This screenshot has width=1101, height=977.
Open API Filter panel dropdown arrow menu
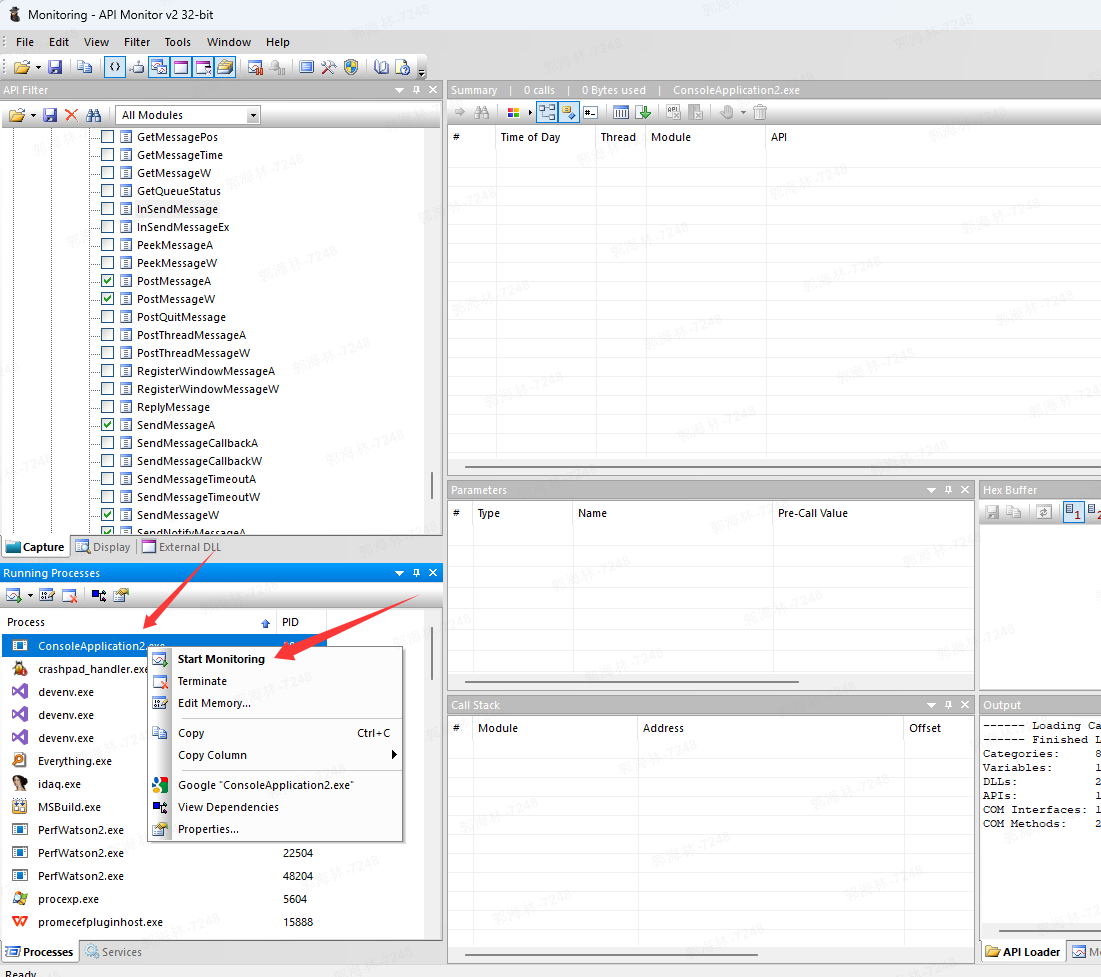(x=400, y=90)
